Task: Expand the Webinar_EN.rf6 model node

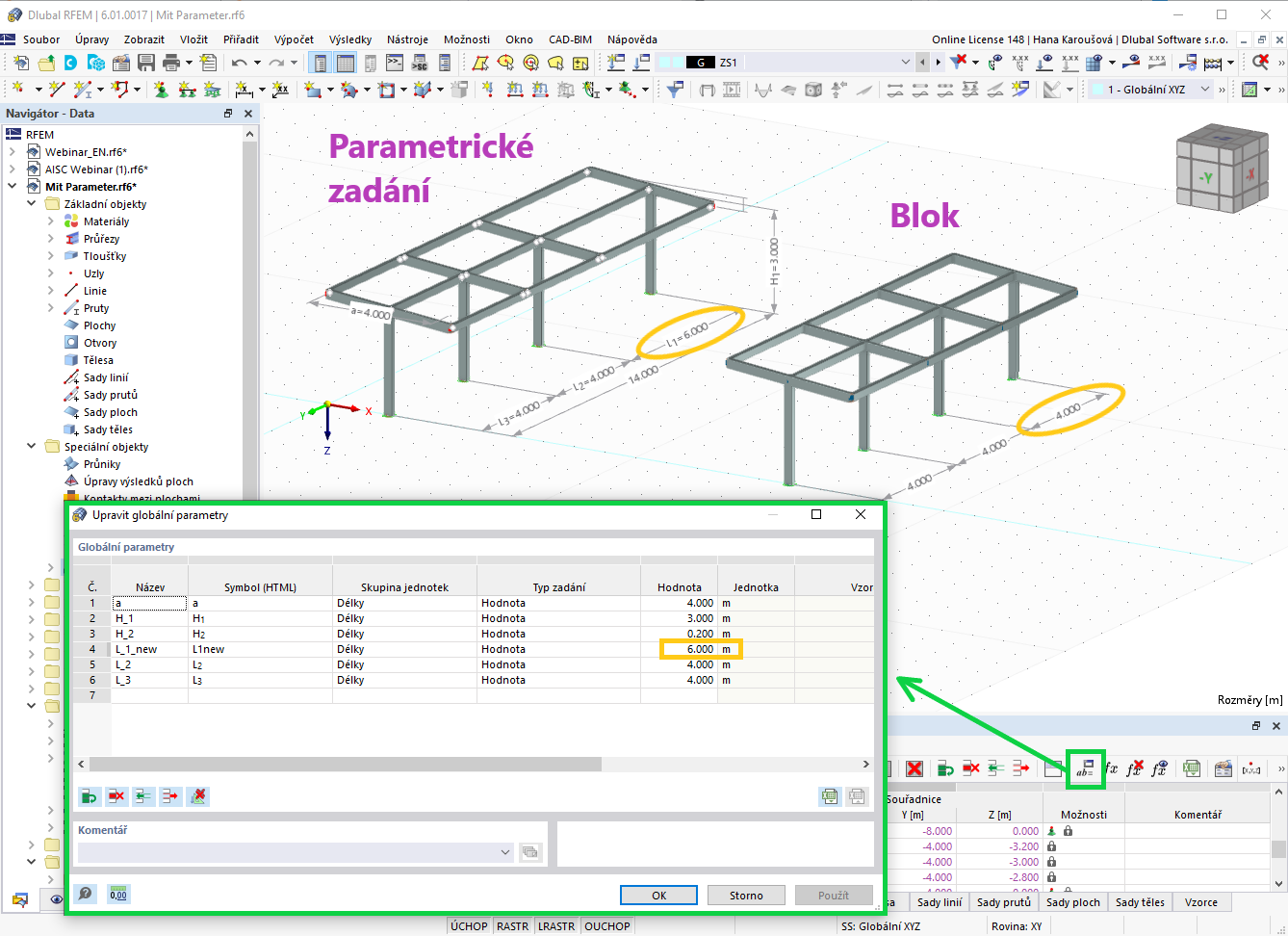Action: click(13, 152)
